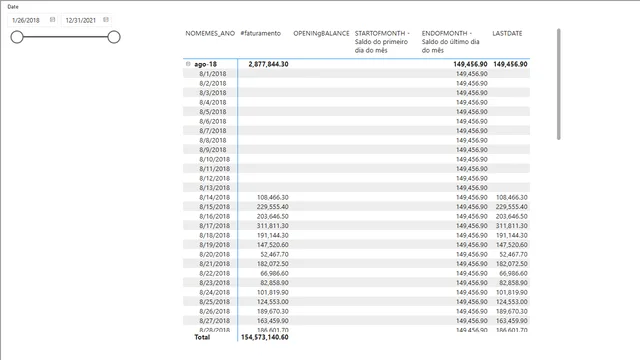Sort by #faturamento column header
640x360 pixels.
[x=260, y=33]
